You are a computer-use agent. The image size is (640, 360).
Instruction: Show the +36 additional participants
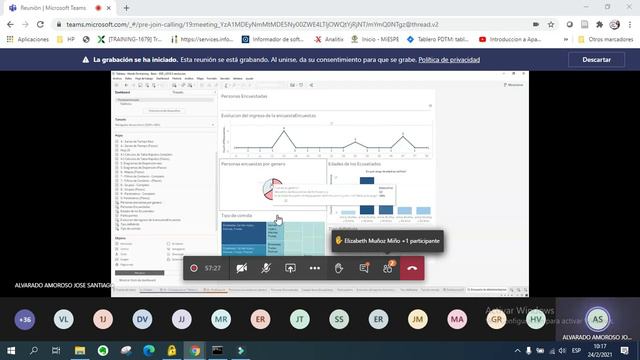[25, 319]
